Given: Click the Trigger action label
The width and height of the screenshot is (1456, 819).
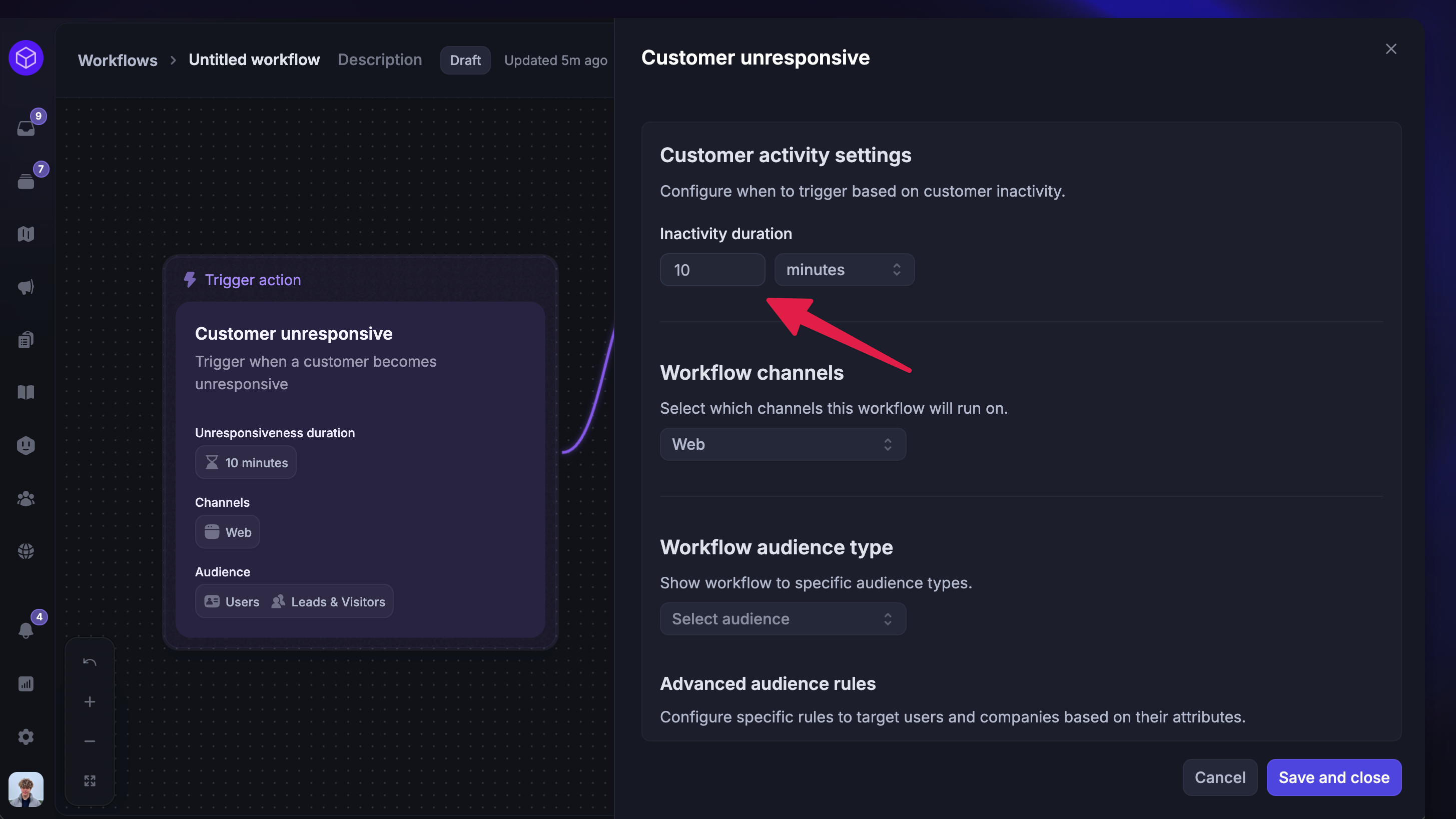Looking at the screenshot, I should [x=253, y=280].
